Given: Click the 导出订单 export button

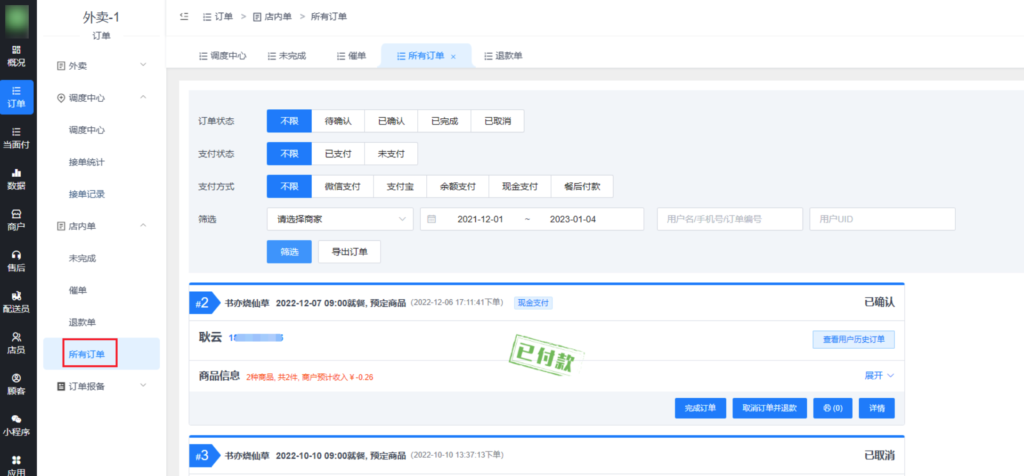Looking at the screenshot, I should pos(349,252).
